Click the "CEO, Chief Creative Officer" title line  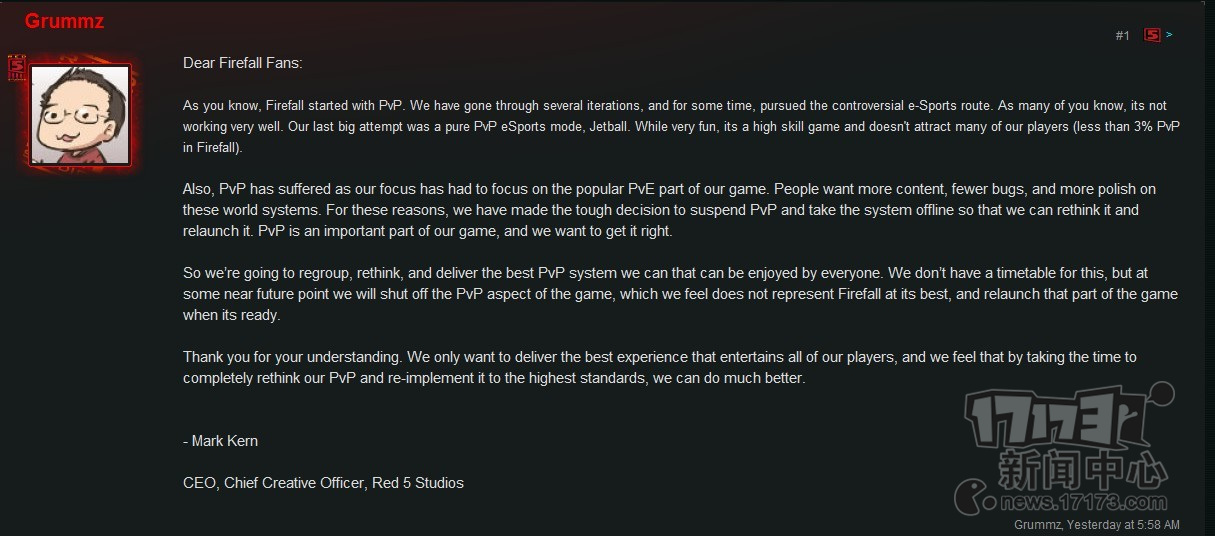pos(323,483)
